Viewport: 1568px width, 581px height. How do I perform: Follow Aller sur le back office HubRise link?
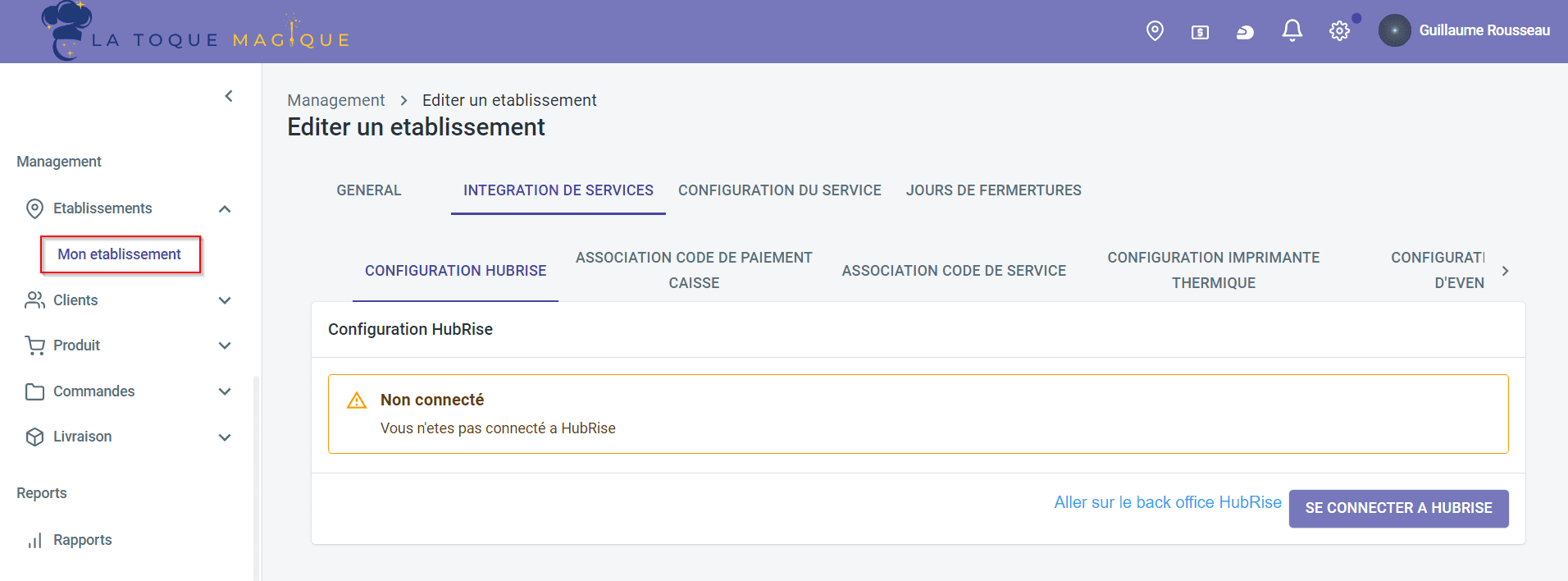coord(1167,502)
